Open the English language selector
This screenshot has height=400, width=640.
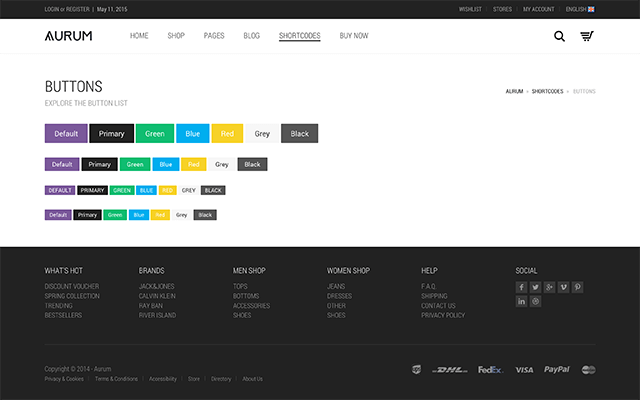point(580,9)
